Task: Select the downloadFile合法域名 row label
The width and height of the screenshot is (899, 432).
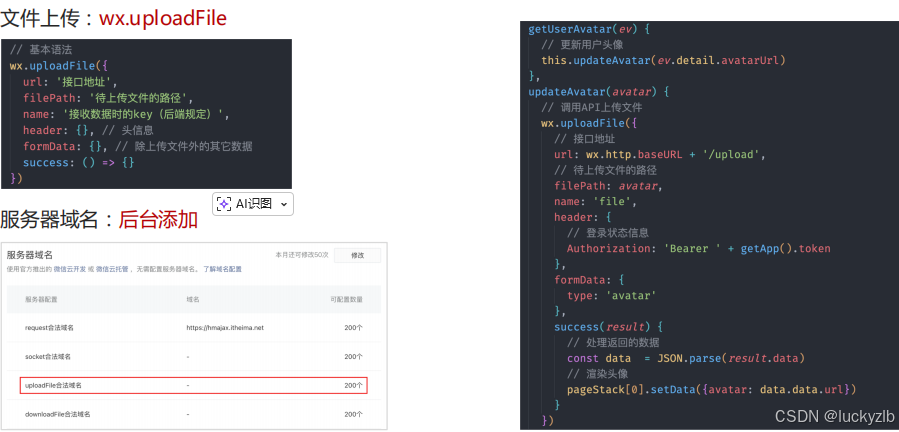Action: [x=58, y=414]
